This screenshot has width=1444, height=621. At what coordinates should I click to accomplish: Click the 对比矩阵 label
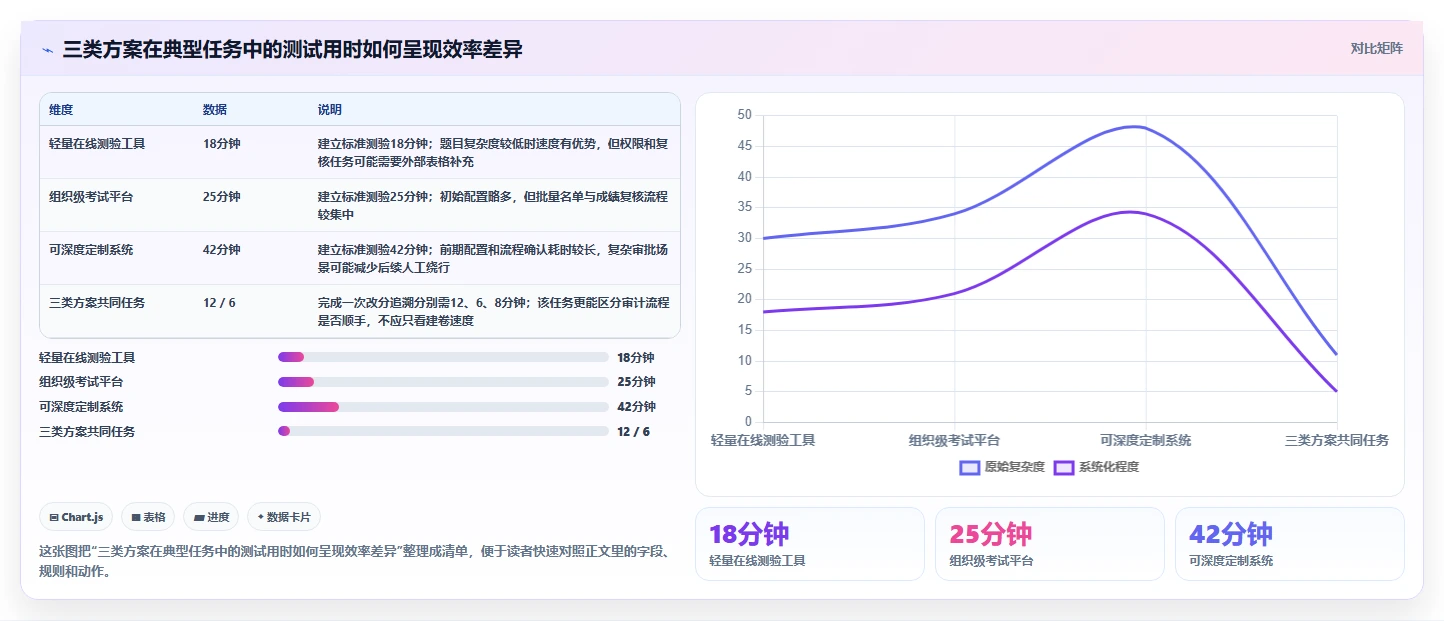[x=1376, y=48]
